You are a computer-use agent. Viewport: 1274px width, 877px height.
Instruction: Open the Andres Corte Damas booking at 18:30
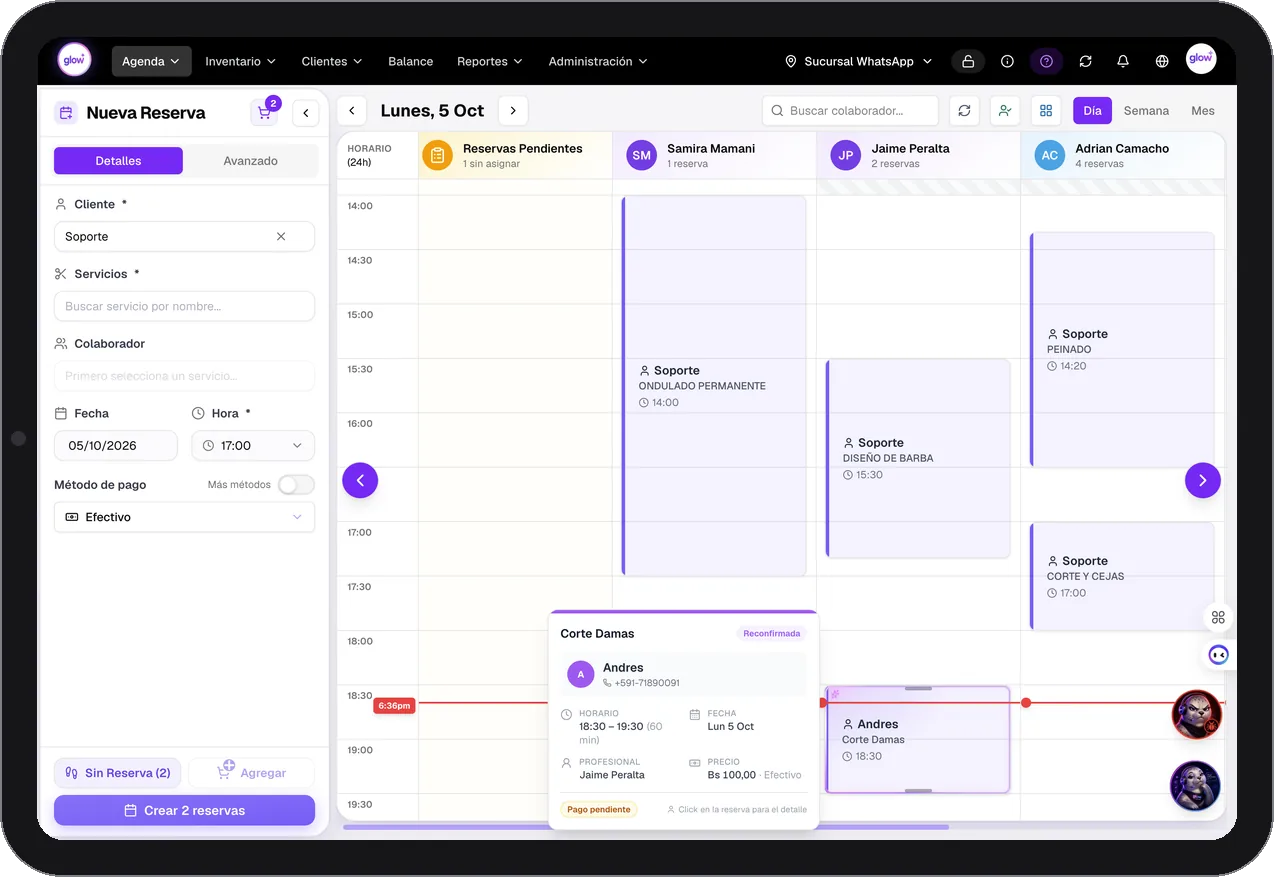918,740
